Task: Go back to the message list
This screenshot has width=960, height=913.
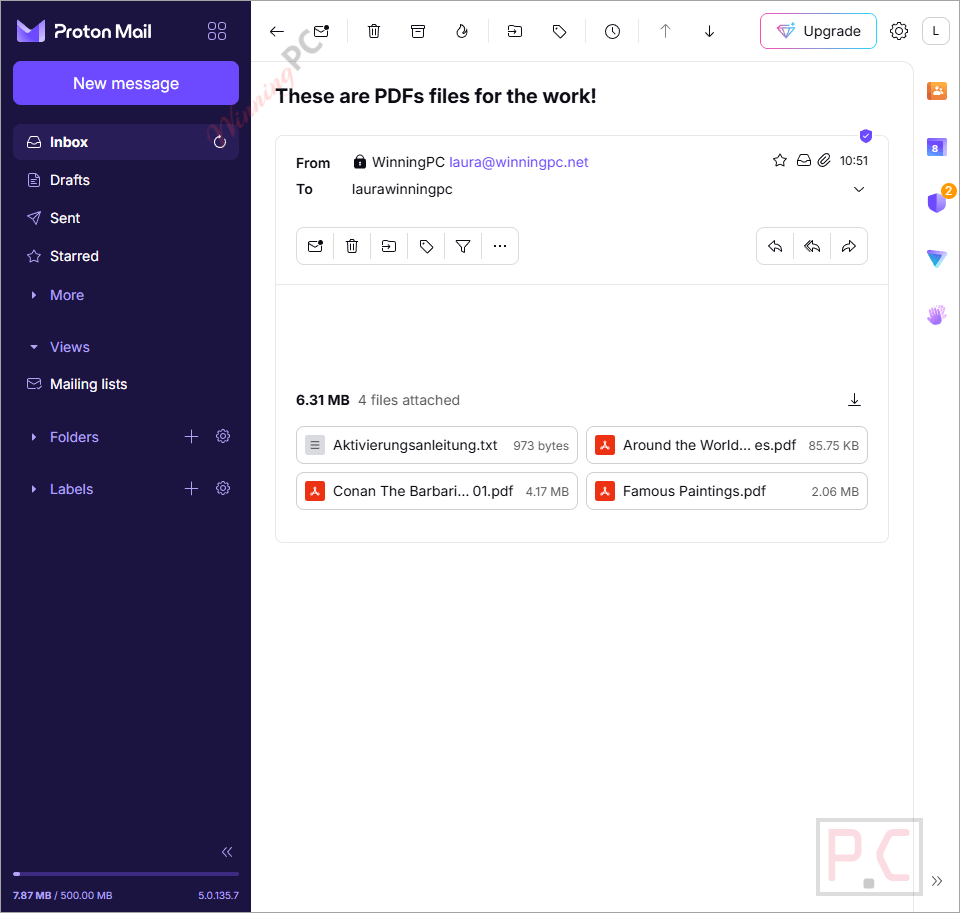Action: pos(277,31)
